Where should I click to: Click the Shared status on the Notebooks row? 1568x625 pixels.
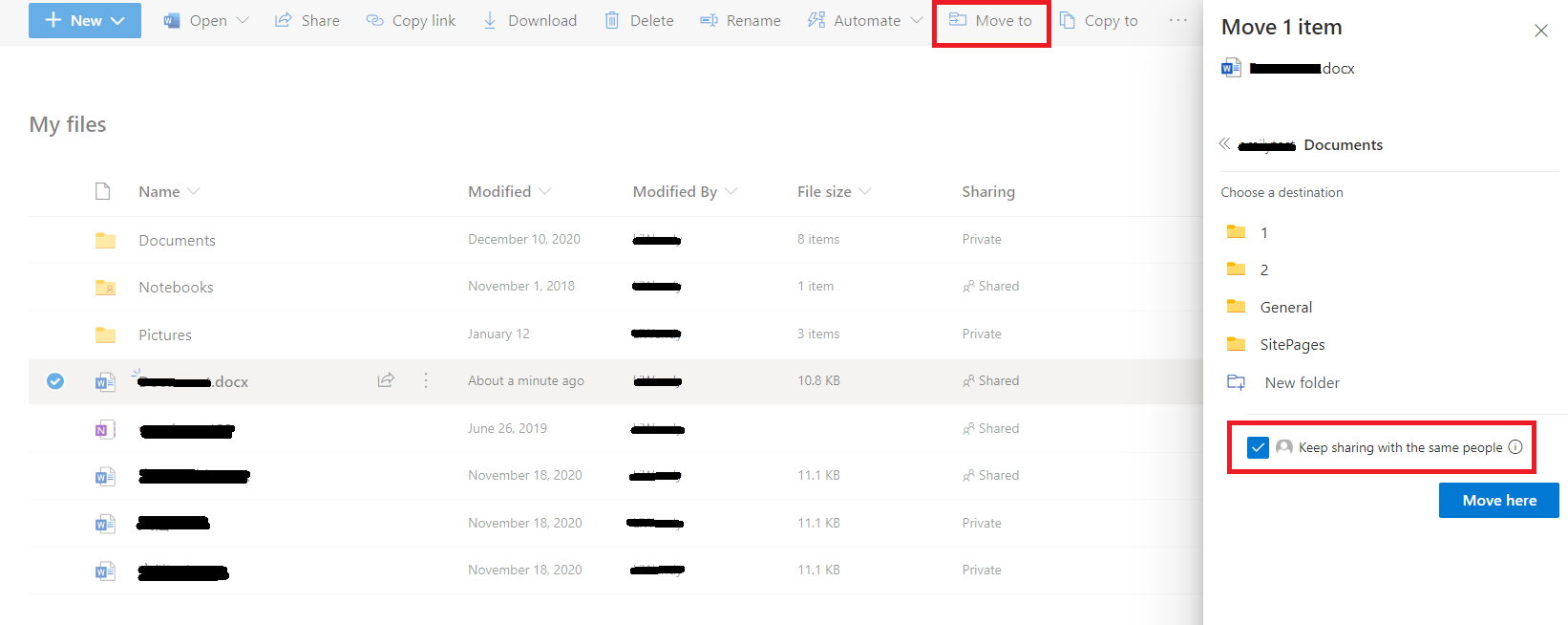[x=990, y=286]
